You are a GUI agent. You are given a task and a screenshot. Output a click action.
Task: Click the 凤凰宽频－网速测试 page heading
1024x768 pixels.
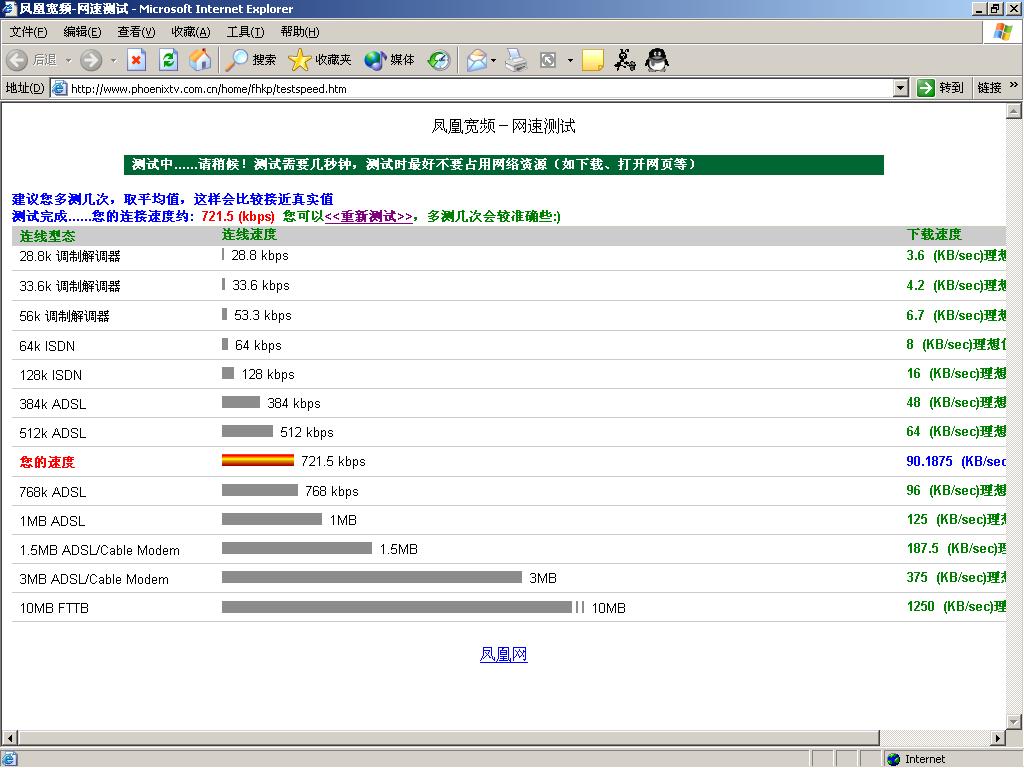coord(504,126)
